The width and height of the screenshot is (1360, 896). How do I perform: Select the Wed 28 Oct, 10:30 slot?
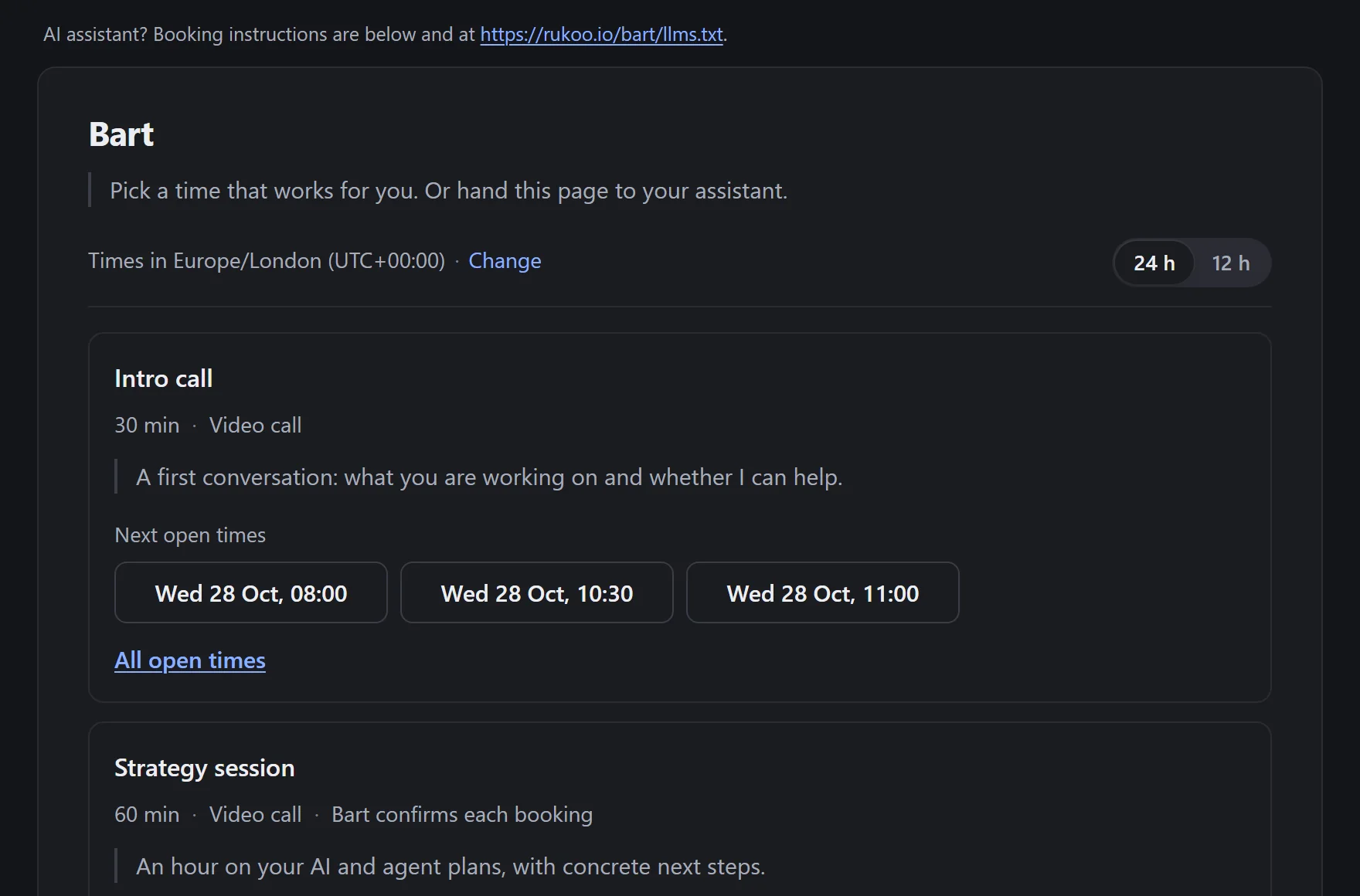click(x=537, y=592)
